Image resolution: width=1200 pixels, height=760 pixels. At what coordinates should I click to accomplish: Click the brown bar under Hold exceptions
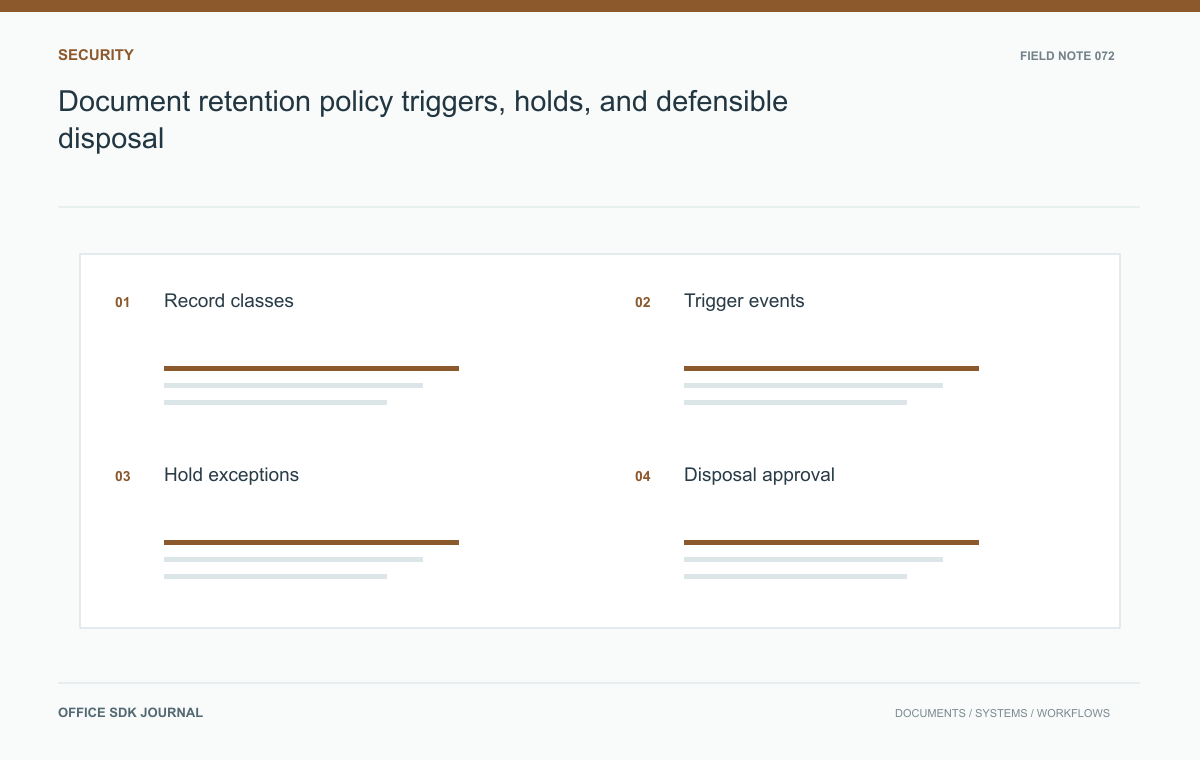[311, 542]
